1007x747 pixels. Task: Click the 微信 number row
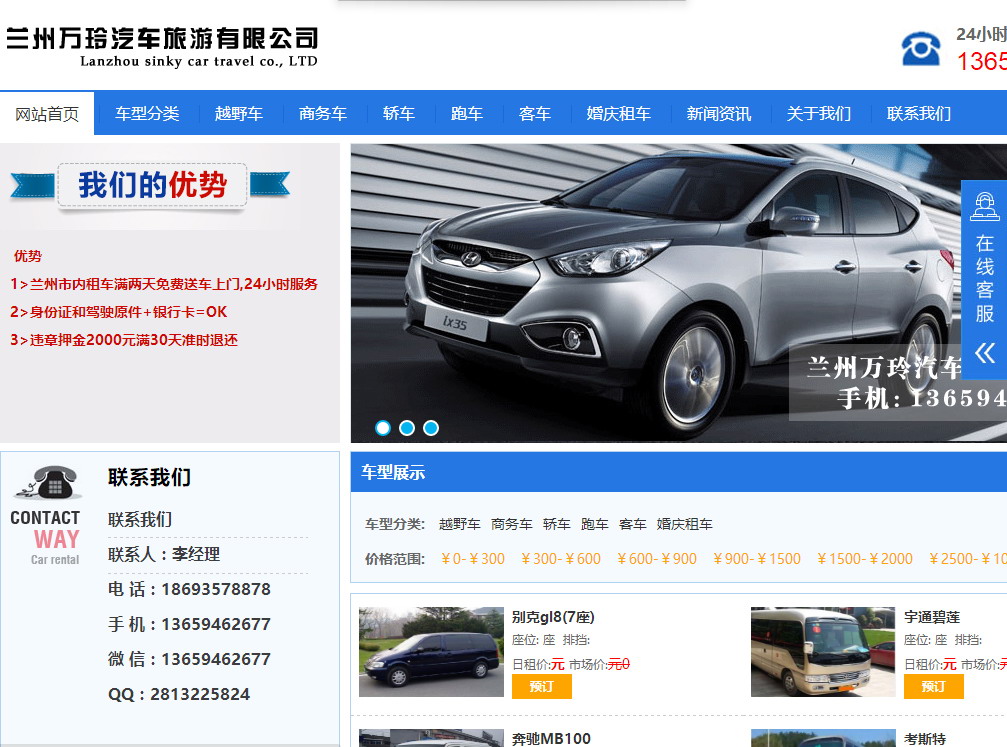(x=189, y=659)
